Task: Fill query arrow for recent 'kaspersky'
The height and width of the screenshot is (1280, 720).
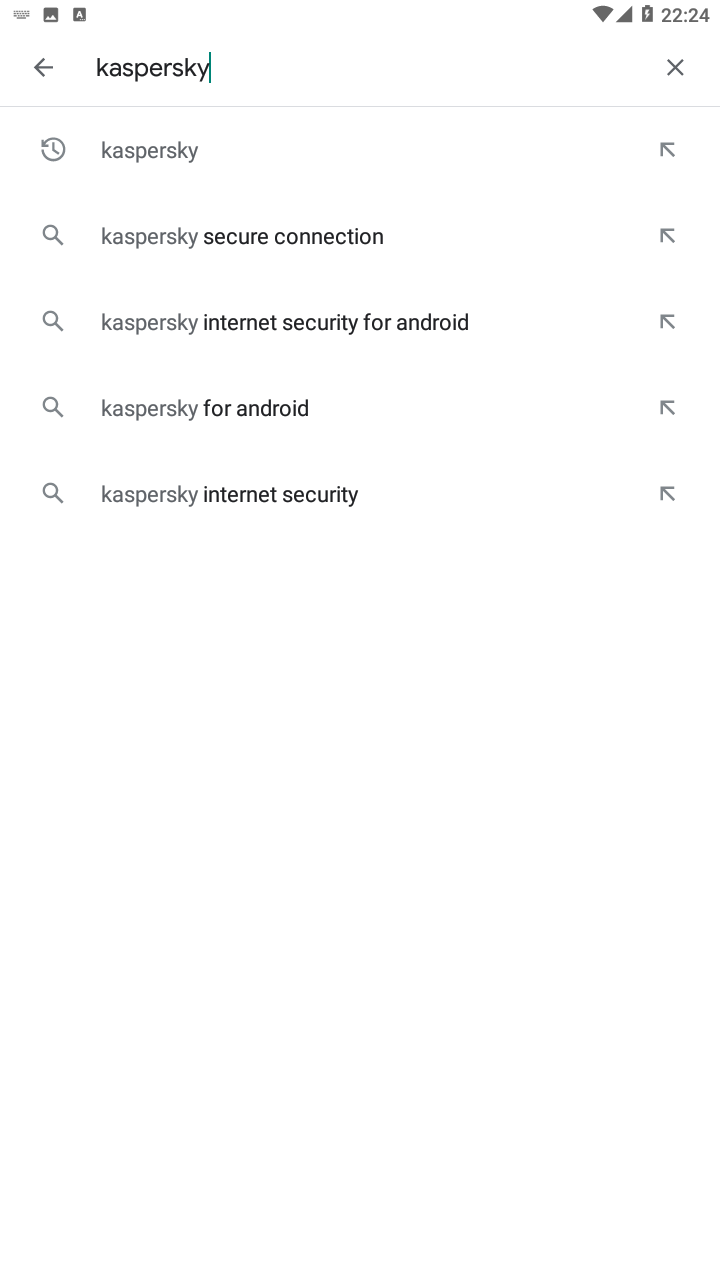Action: (667, 150)
